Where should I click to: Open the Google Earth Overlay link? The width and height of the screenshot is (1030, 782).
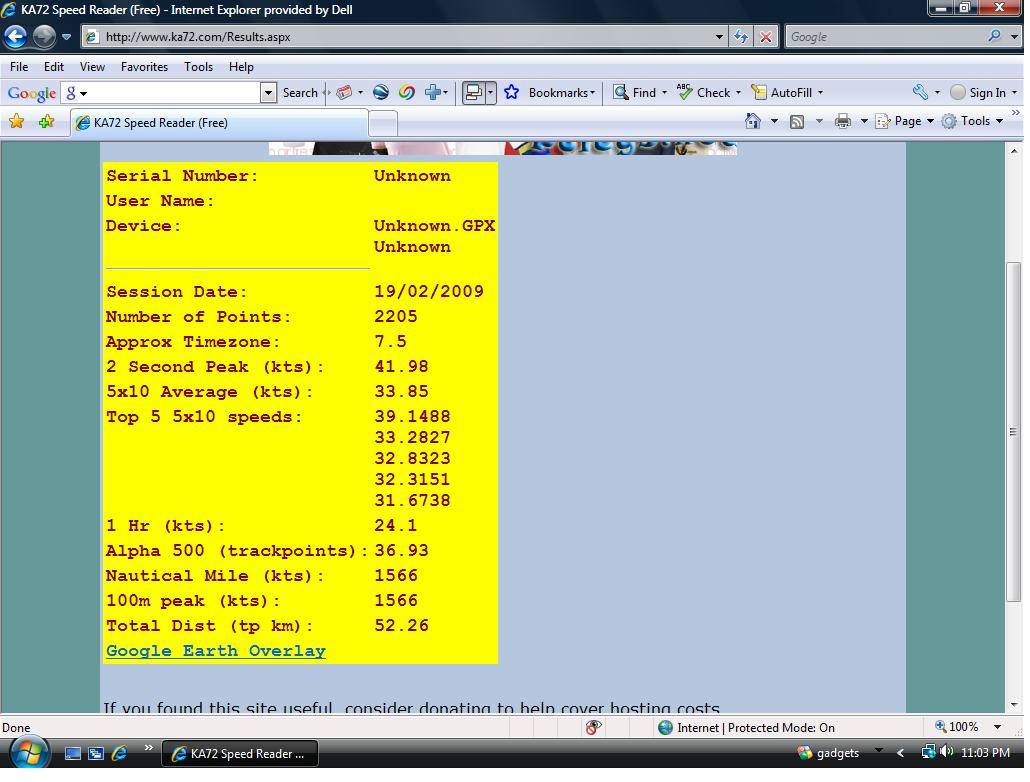coord(215,651)
